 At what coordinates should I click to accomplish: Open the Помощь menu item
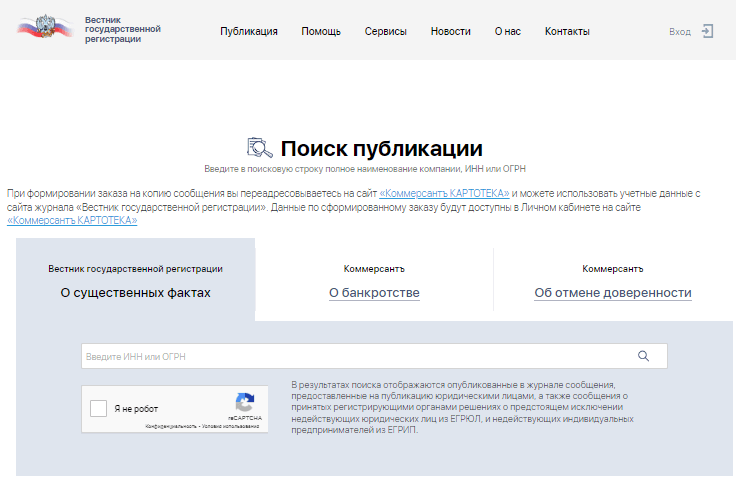coord(321,31)
